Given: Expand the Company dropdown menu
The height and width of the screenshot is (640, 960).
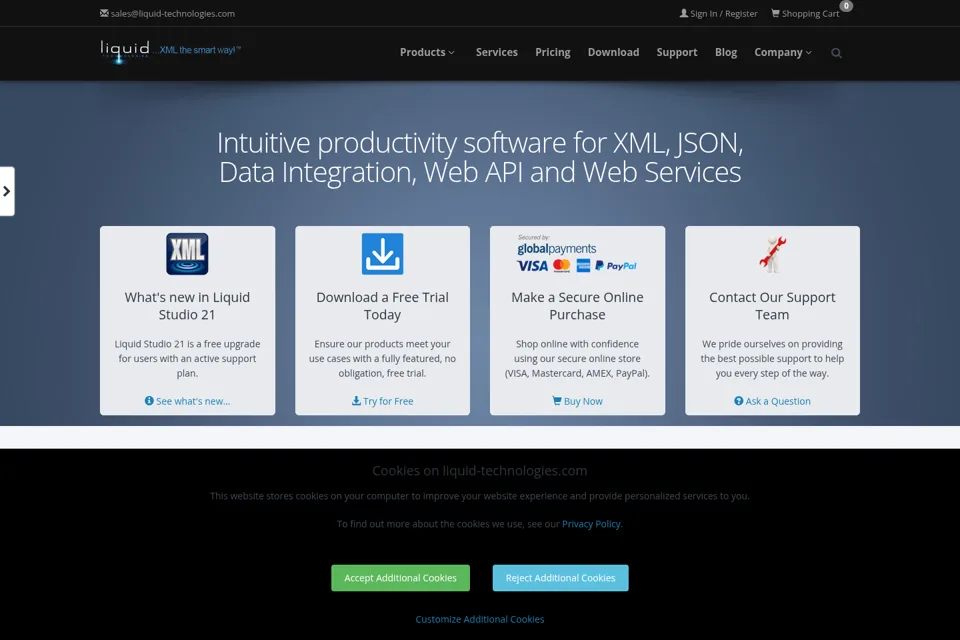Looking at the screenshot, I should (783, 53).
